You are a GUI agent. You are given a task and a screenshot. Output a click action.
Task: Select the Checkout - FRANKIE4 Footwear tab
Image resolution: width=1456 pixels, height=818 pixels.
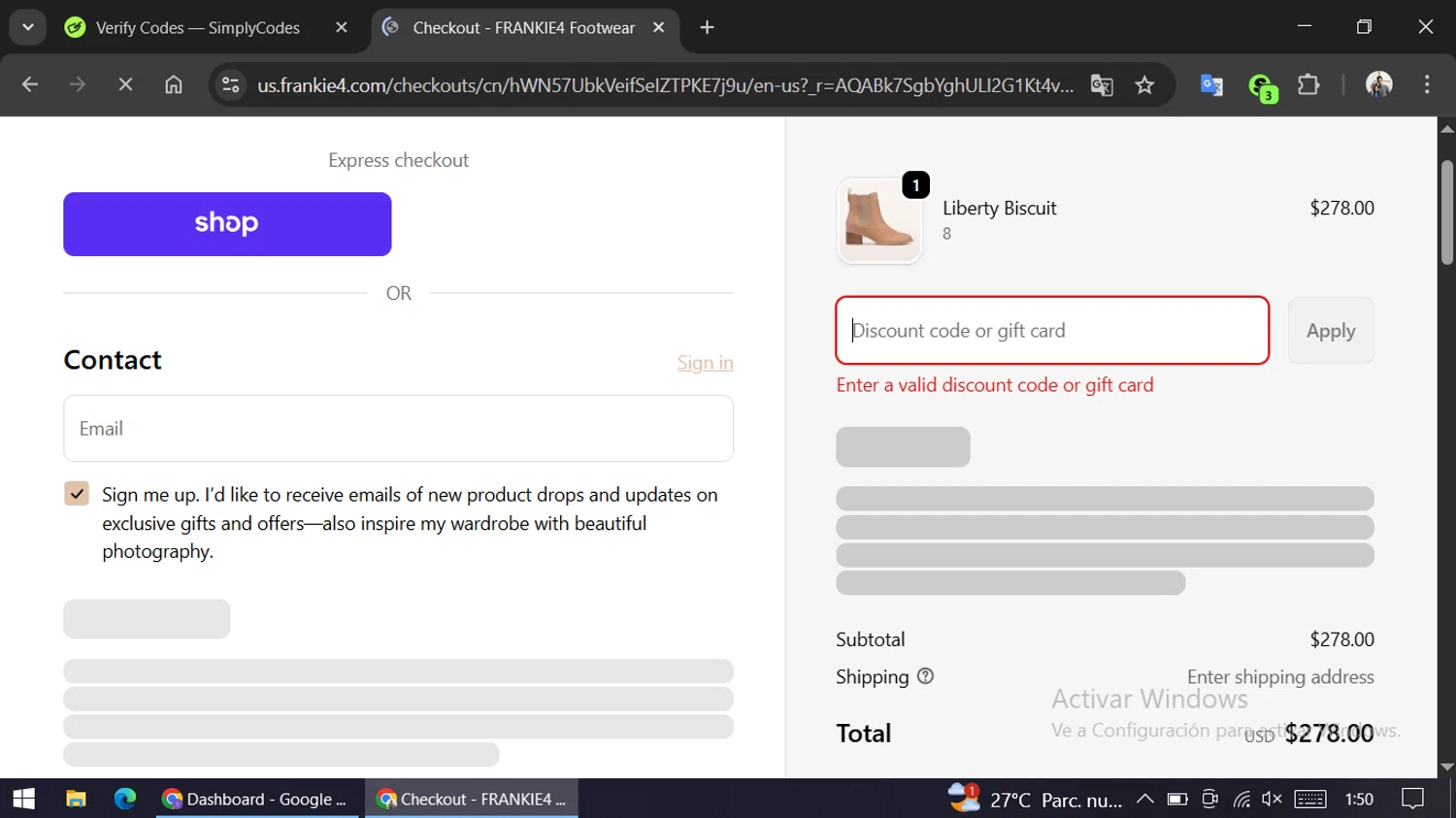(524, 27)
